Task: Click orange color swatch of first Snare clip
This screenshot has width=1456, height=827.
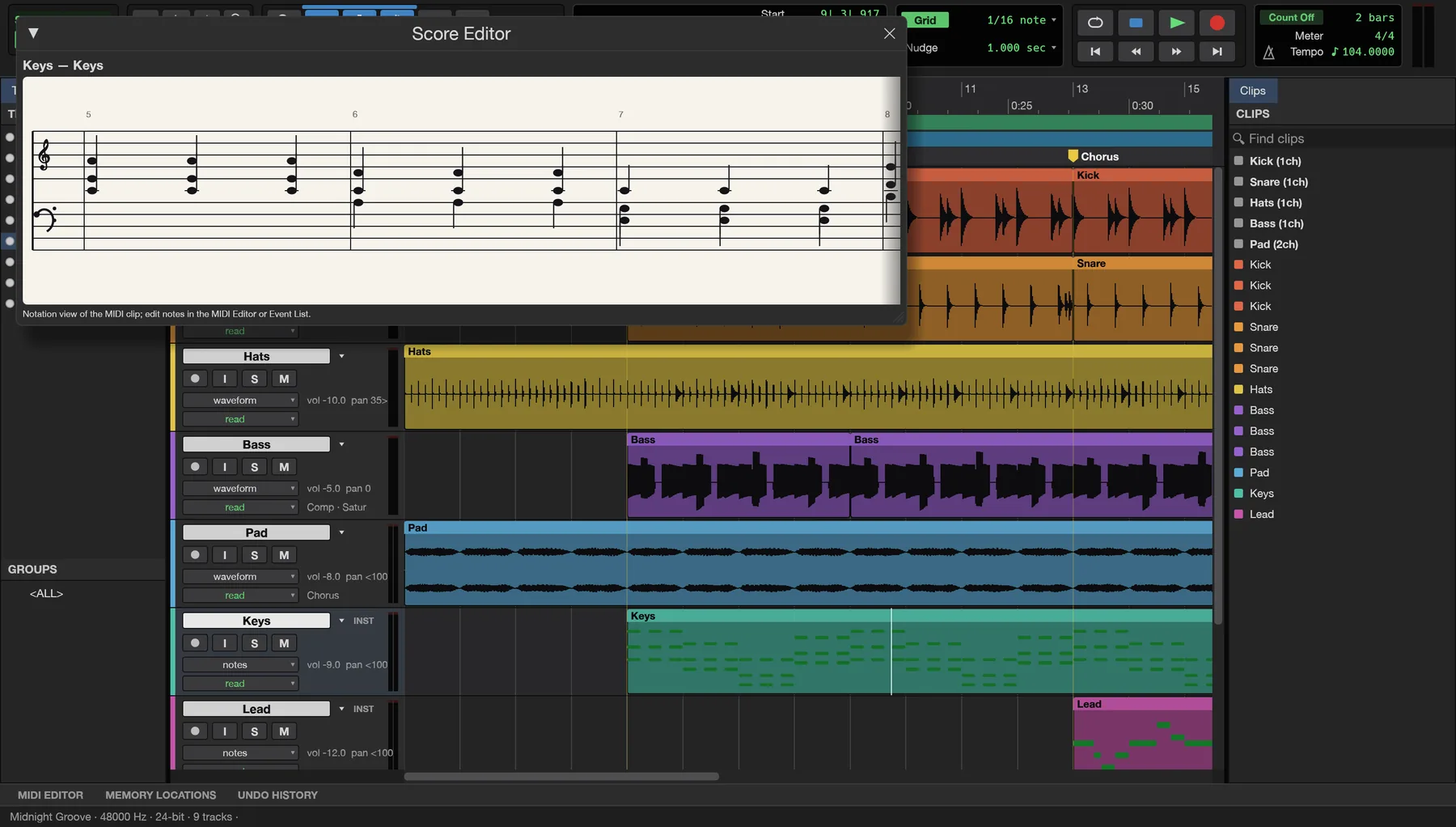Action: [x=1238, y=327]
